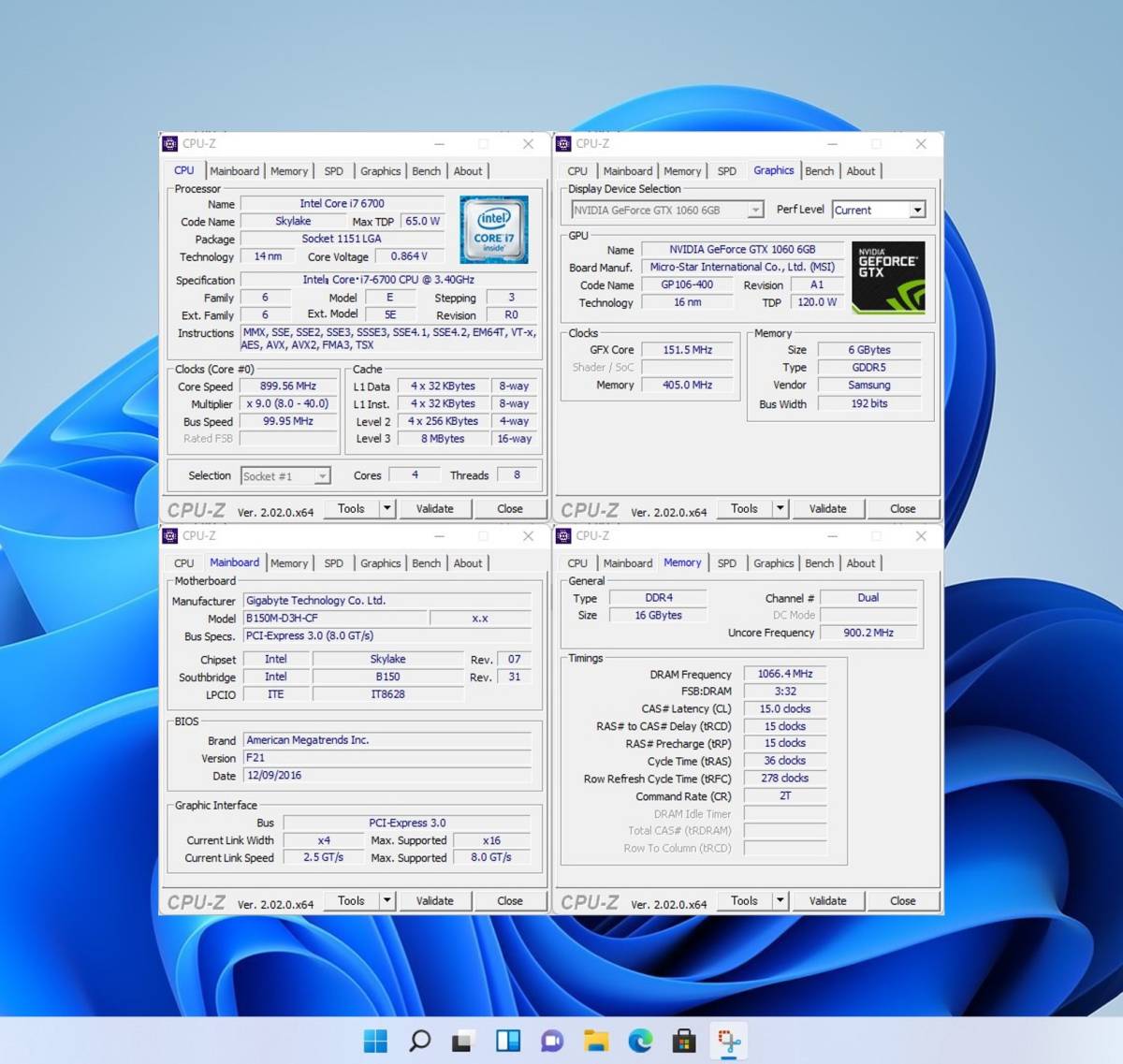Open Task View on the taskbar
Screen dimensions: 1123x1064
[463, 1041]
